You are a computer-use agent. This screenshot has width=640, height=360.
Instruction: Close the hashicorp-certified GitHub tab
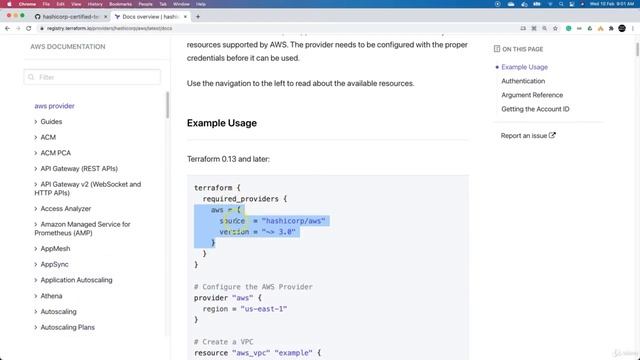pos(105,17)
